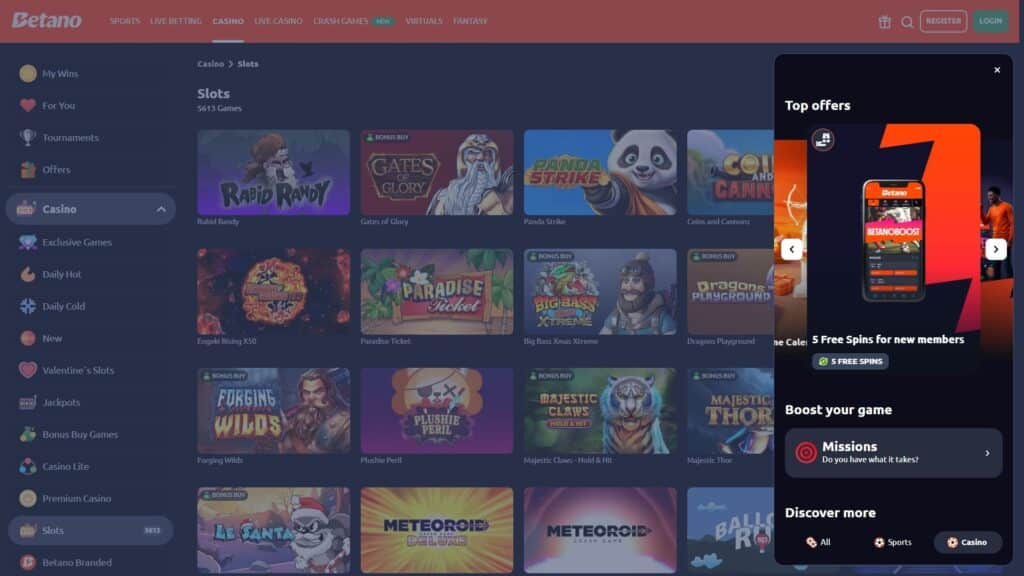Click the right carousel arrow in Top offers

pyautogui.click(x=996, y=249)
